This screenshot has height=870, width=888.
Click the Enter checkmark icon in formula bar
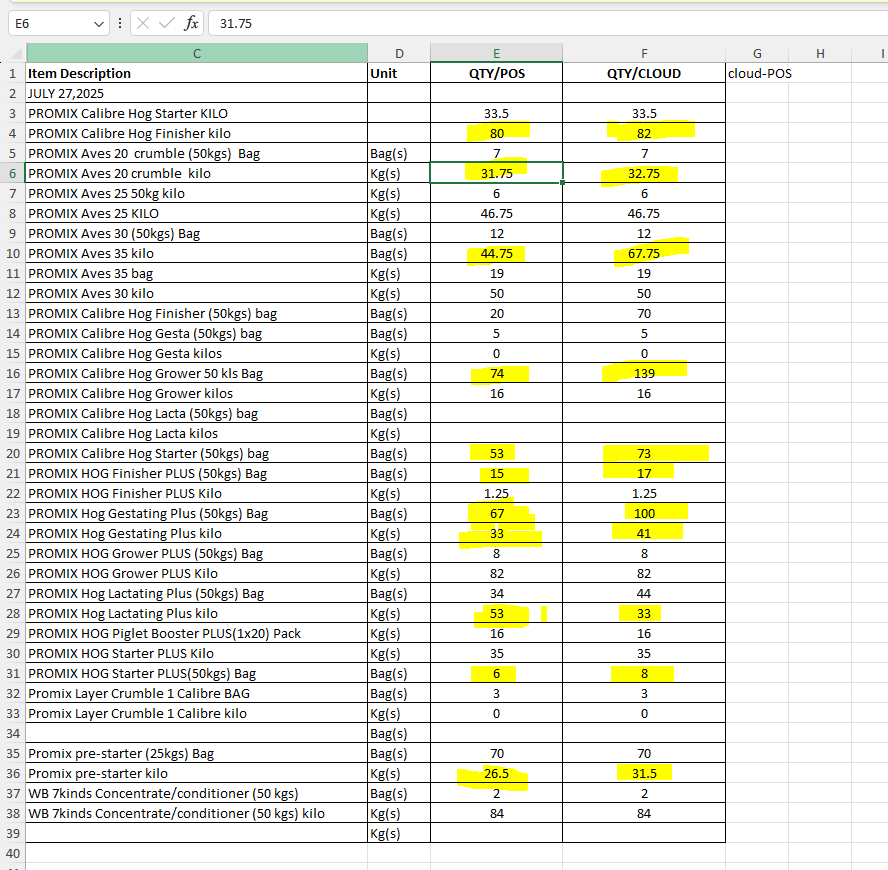click(167, 23)
